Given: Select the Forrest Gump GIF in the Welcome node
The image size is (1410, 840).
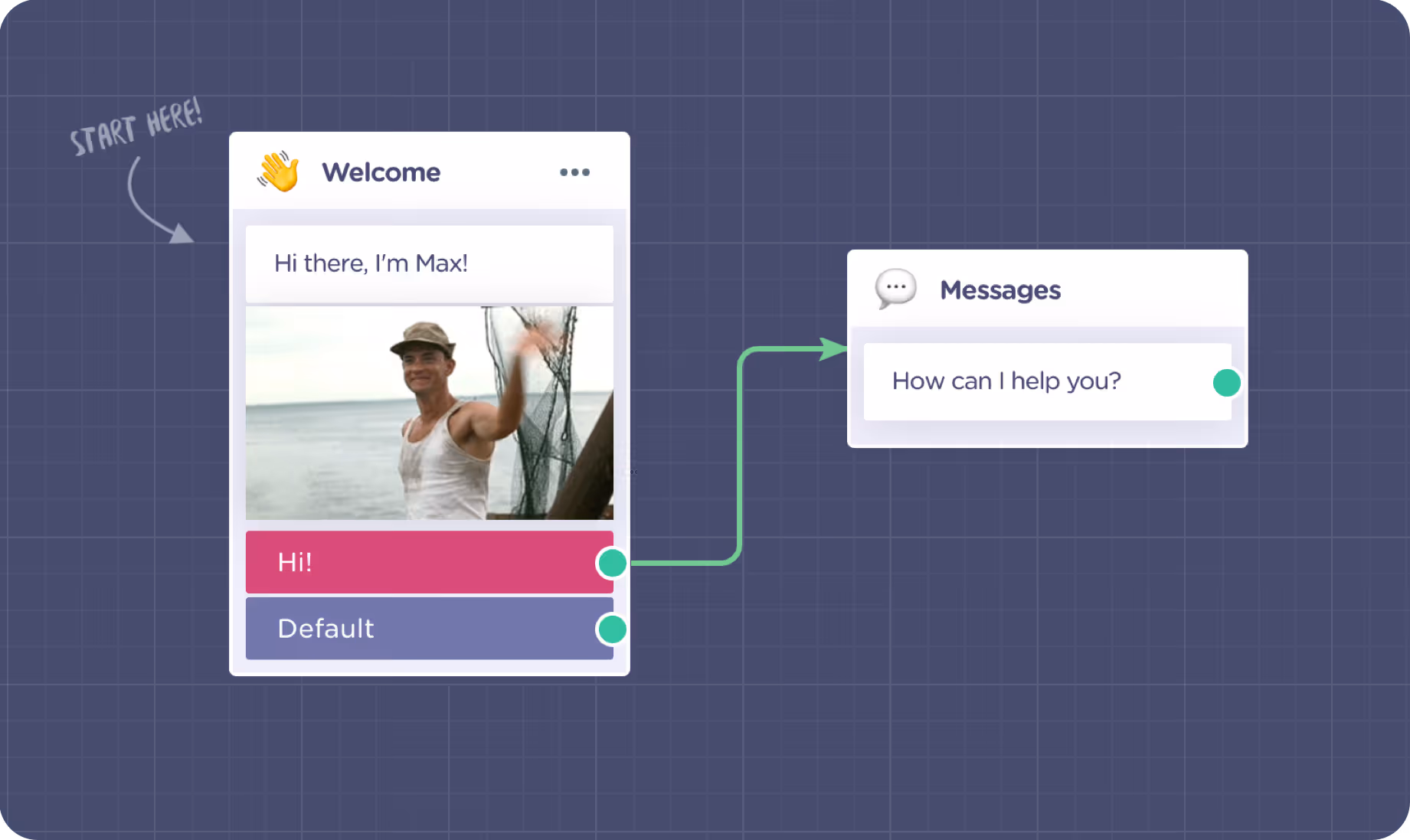Looking at the screenshot, I should 429,413.
